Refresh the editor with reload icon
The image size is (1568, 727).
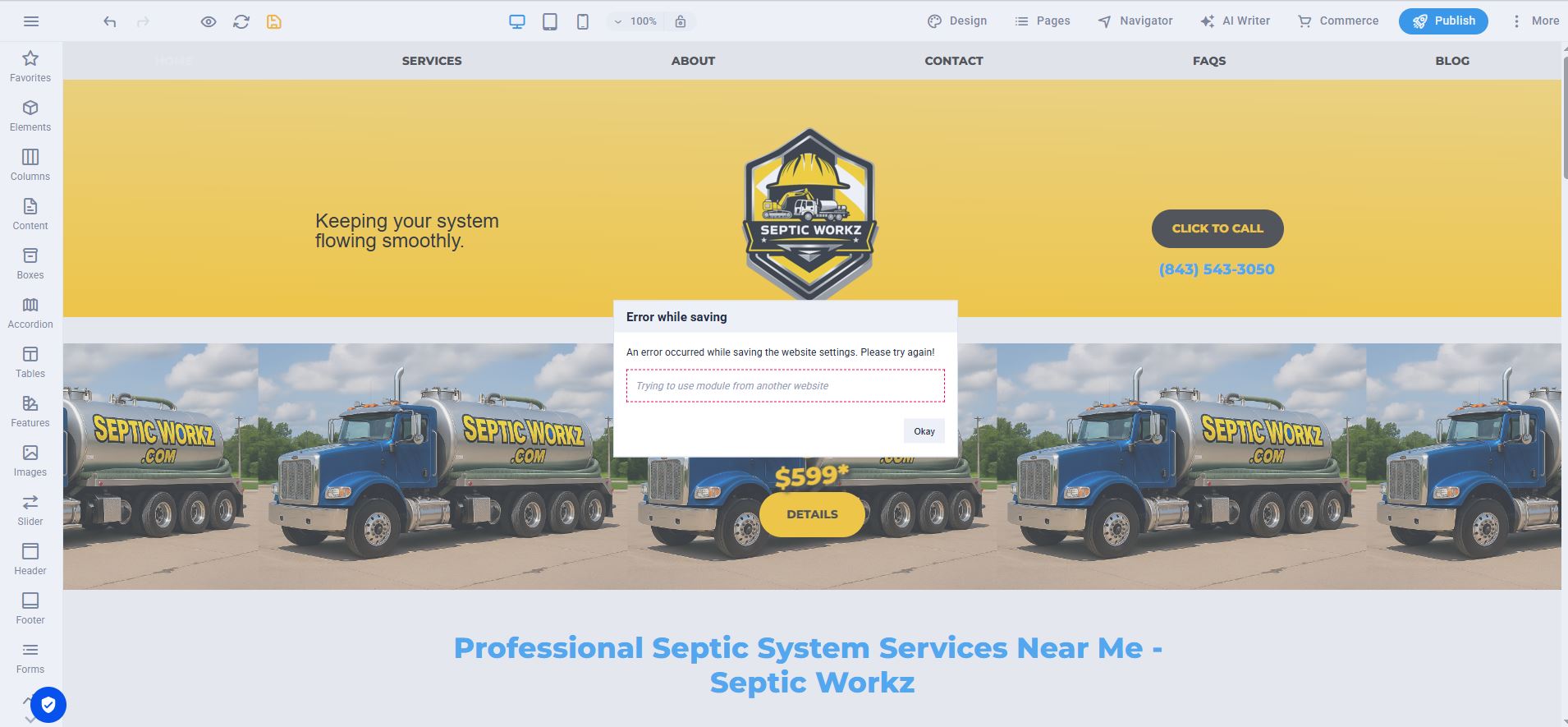[x=241, y=22]
